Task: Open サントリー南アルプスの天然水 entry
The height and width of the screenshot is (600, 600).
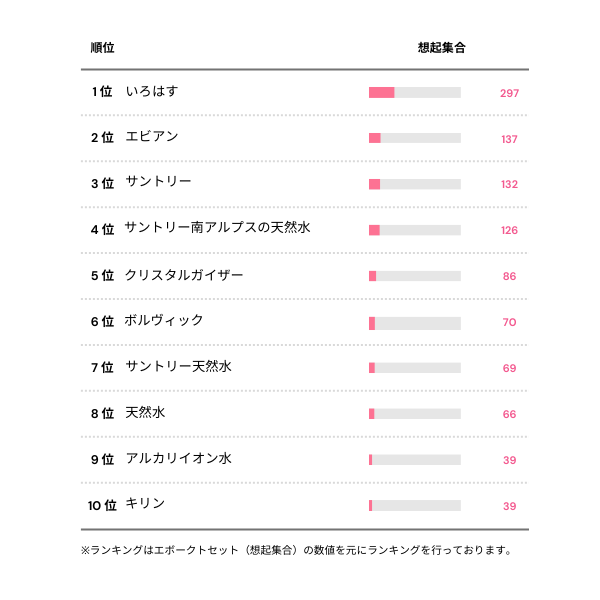Action: [x=217, y=228]
